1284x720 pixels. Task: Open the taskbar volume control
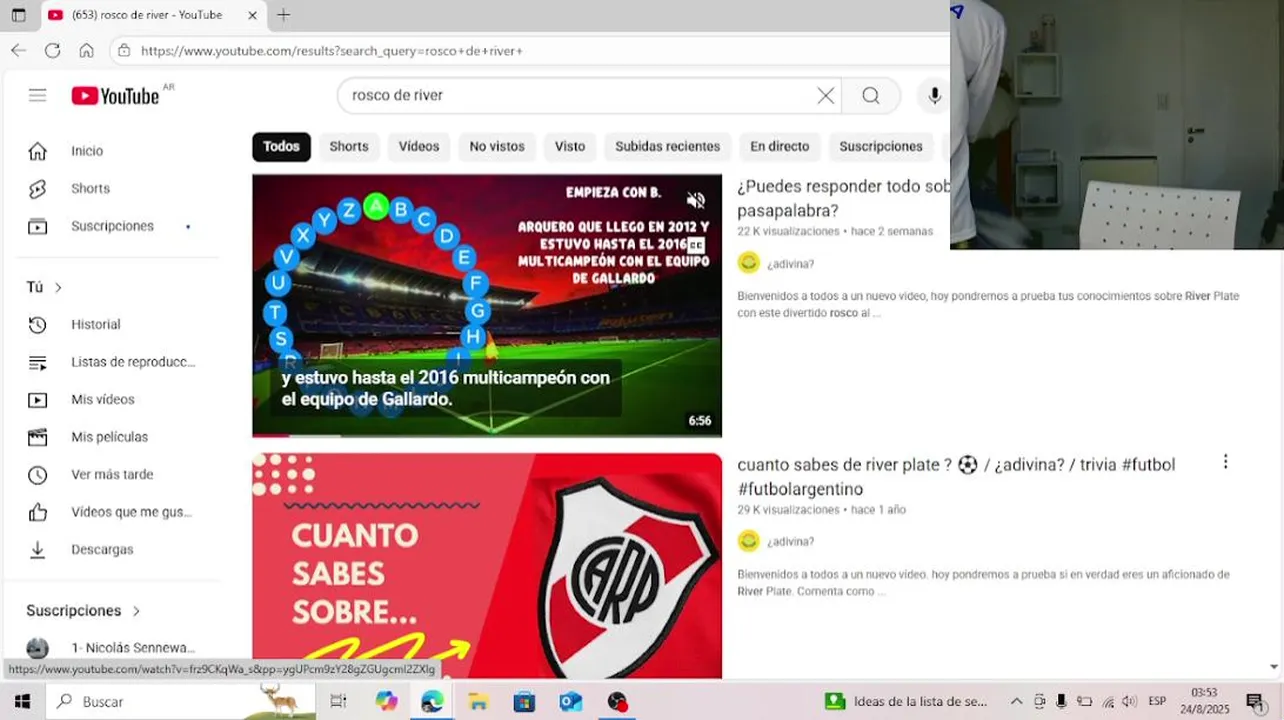pyautogui.click(x=1130, y=702)
